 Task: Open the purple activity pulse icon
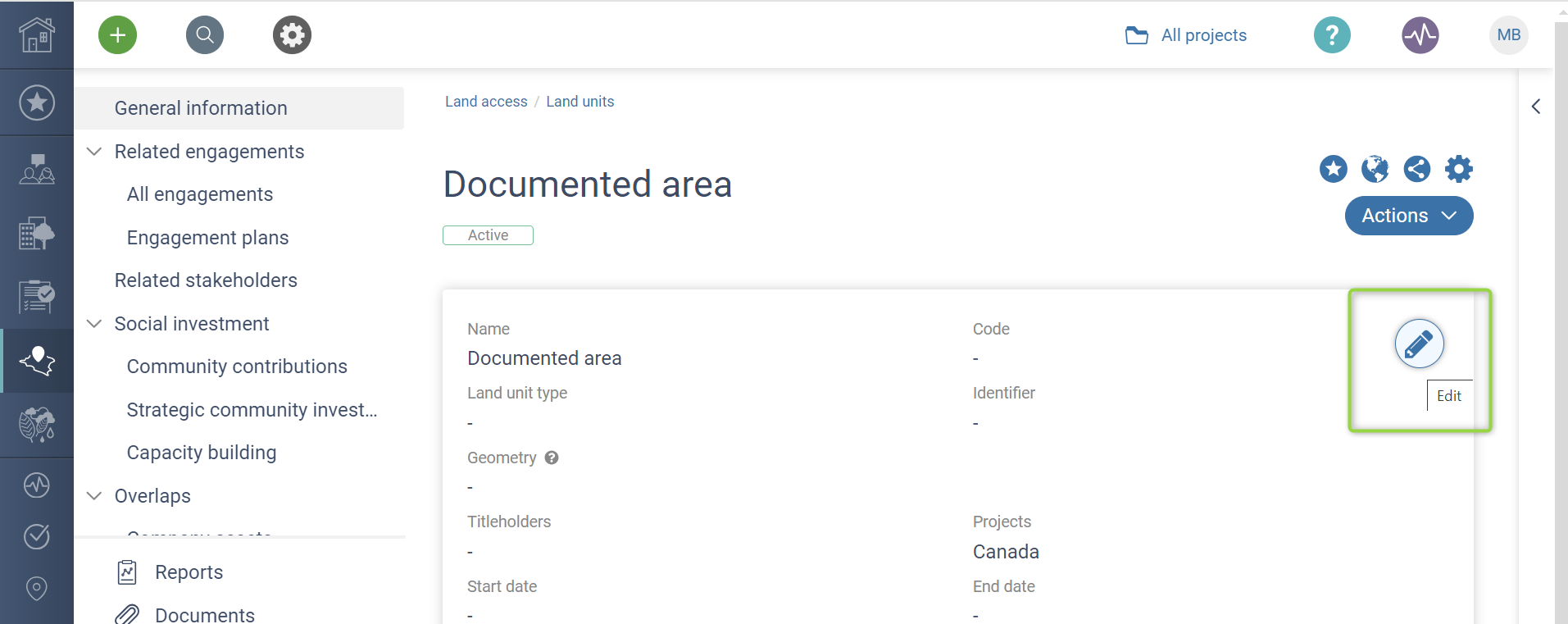pos(1420,35)
